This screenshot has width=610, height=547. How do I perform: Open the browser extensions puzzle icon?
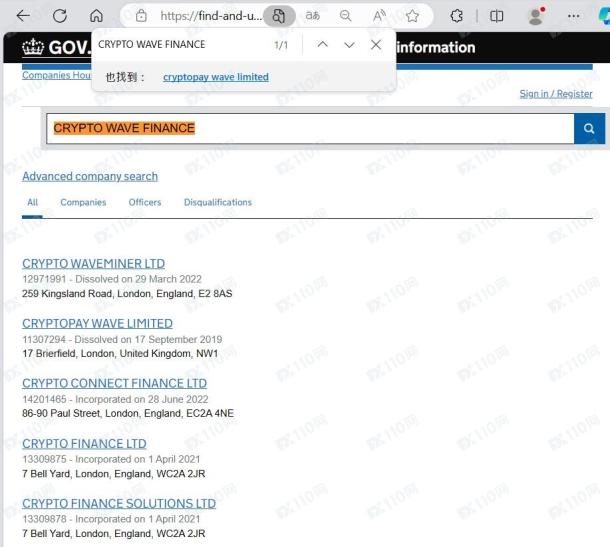pyautogui.click(x=457, y=16)
